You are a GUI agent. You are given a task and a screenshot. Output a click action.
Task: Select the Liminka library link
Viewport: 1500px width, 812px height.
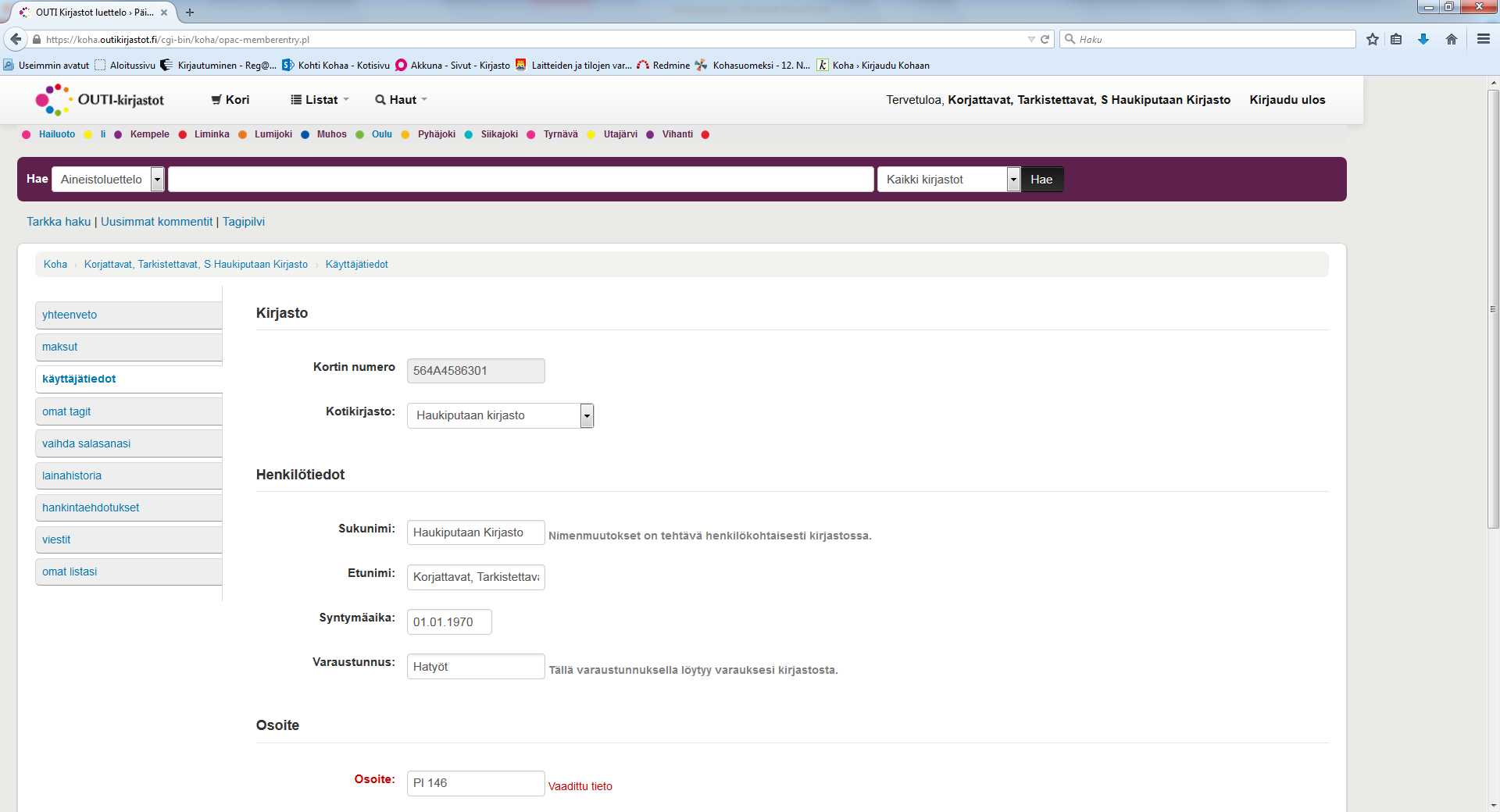(212, 134)
